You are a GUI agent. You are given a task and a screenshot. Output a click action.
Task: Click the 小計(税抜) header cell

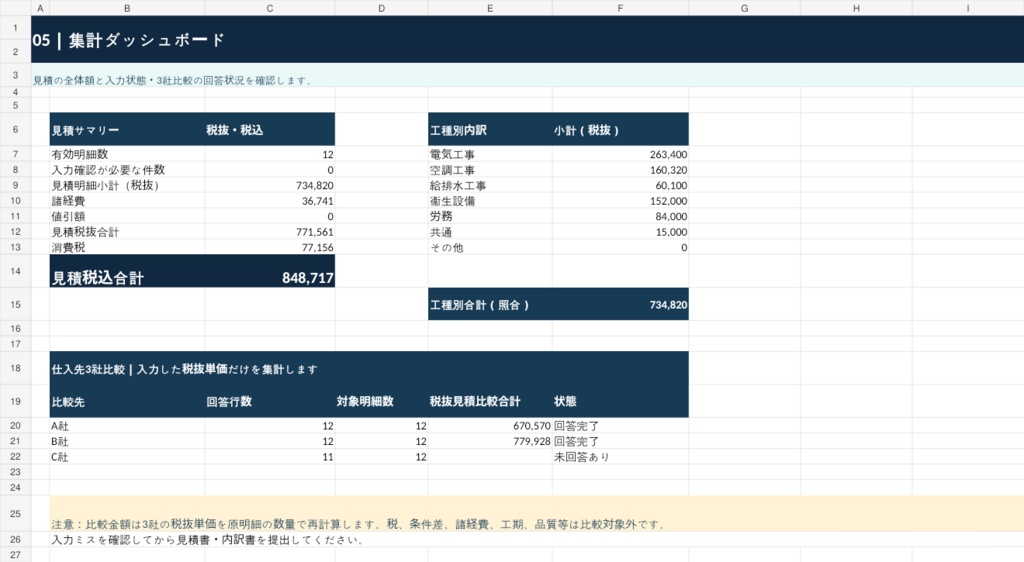tap(620, 129)
